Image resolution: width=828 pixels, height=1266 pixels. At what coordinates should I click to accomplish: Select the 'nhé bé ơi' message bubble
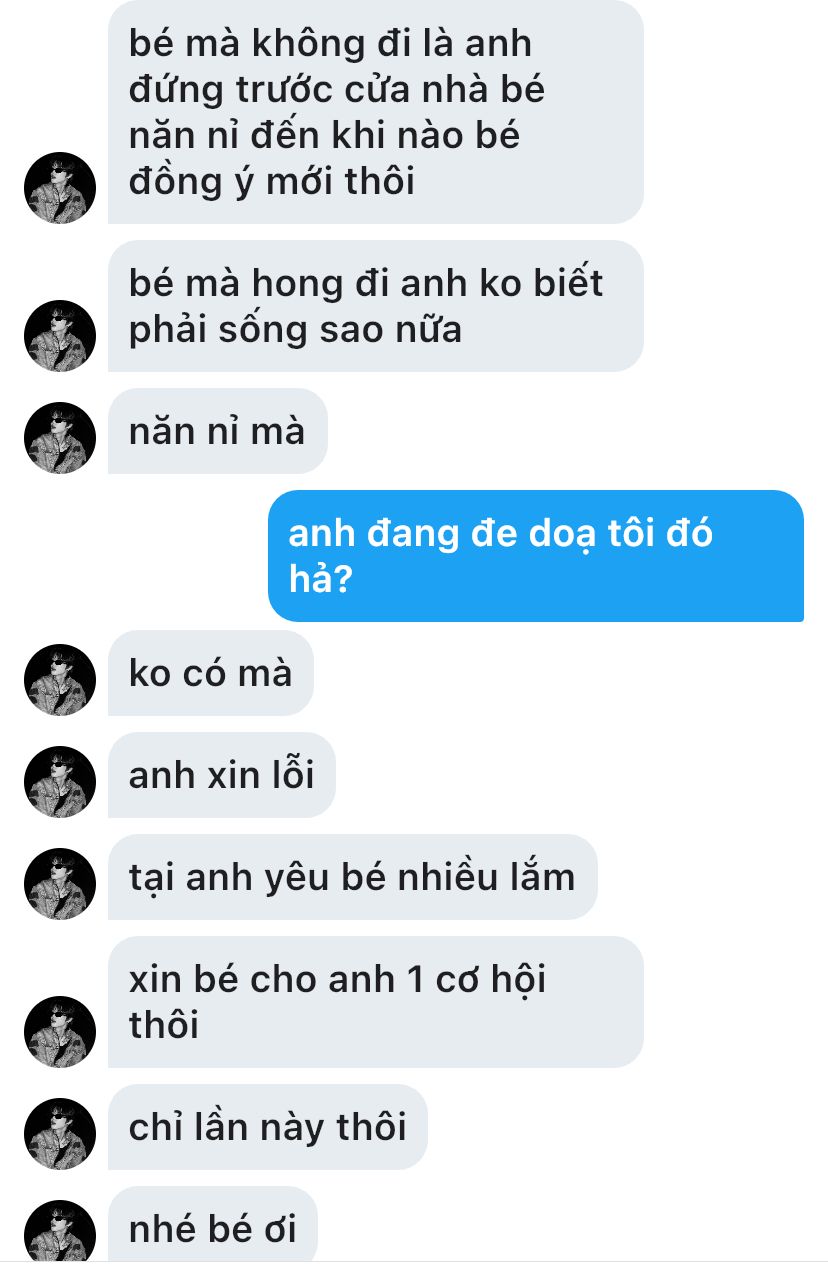click(212, 1224)
